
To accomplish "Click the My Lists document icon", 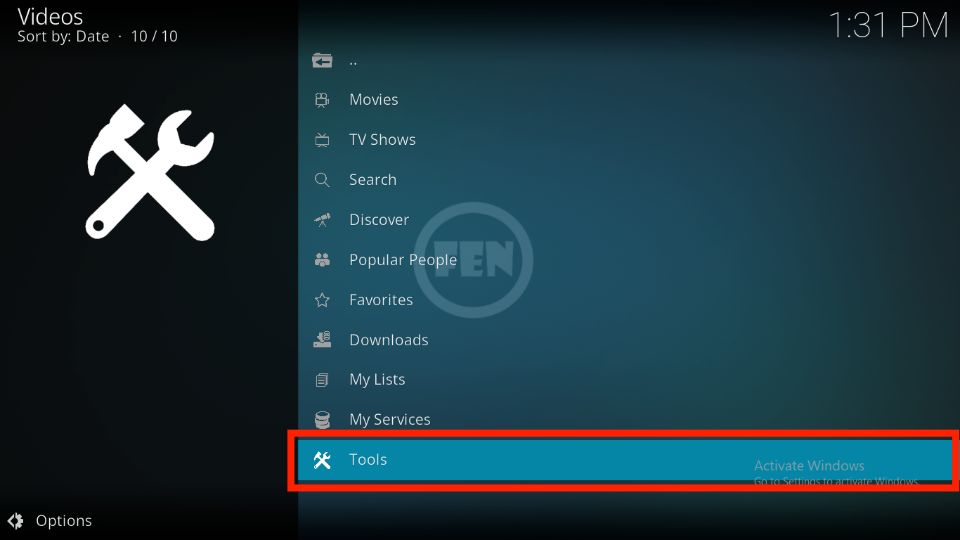I will [x=322, y=380].
